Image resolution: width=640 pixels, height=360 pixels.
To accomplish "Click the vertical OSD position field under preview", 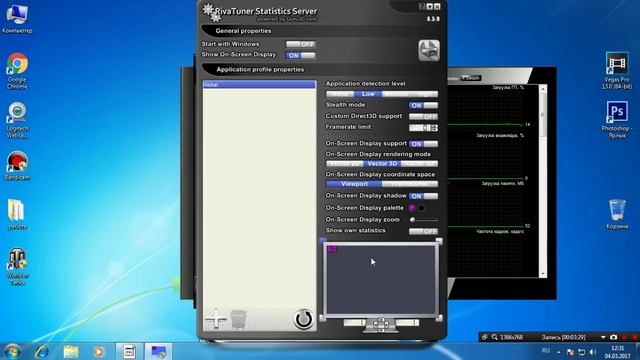I will pyautogui.click(x=407, y=323).
